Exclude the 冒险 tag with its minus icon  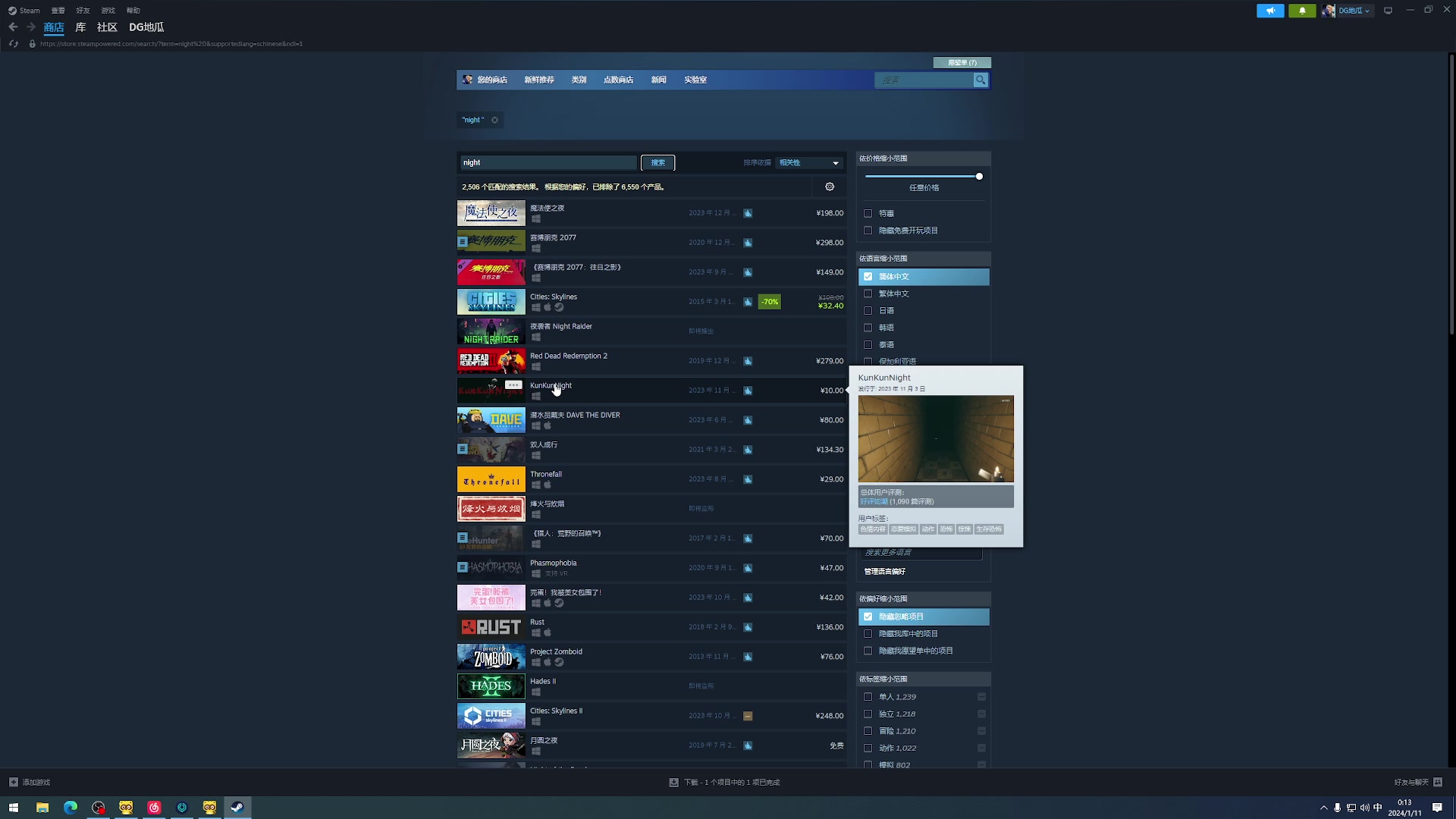click(981, 731)
